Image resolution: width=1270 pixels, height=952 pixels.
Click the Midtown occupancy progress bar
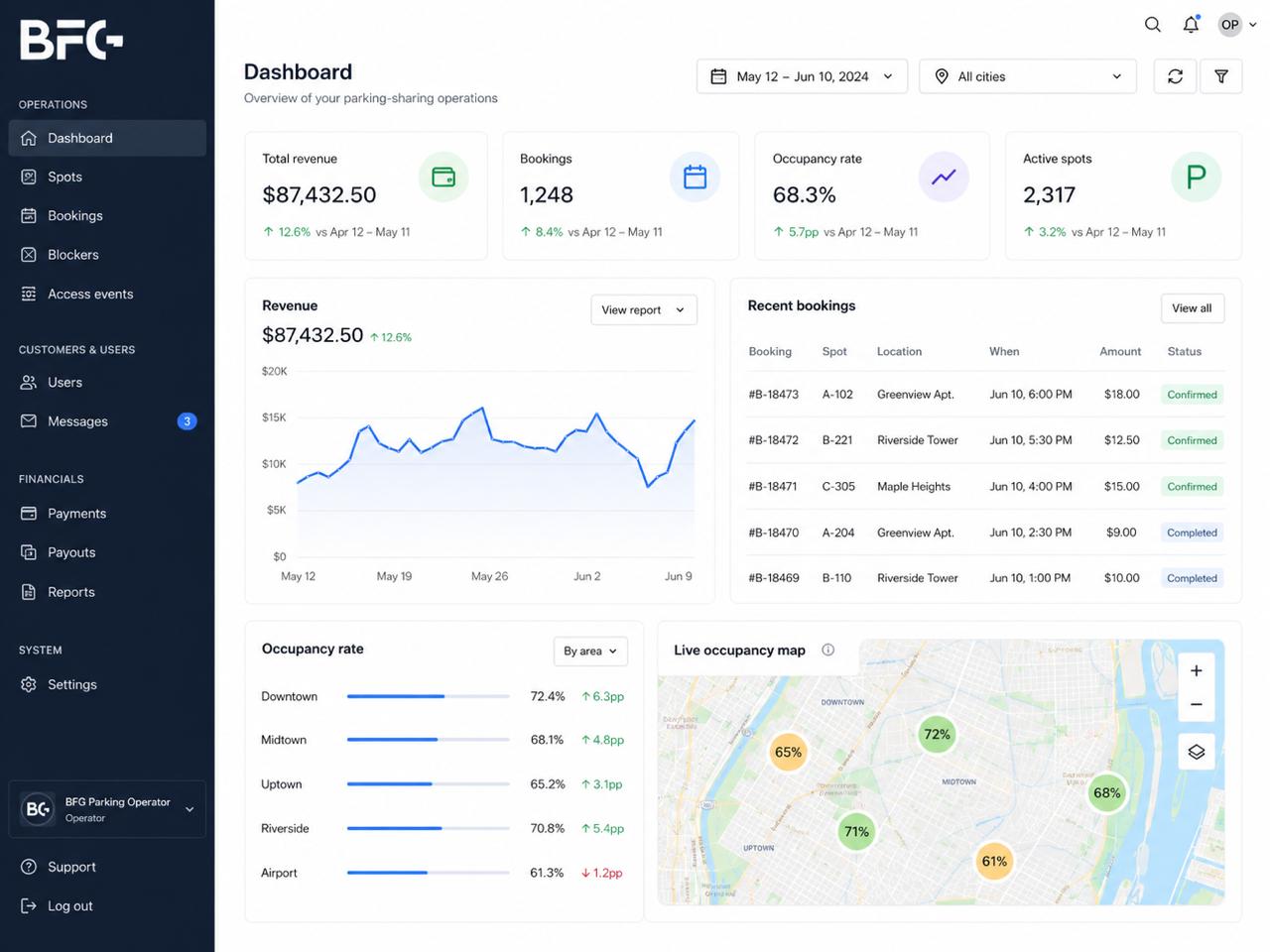[x=428, y=740]
